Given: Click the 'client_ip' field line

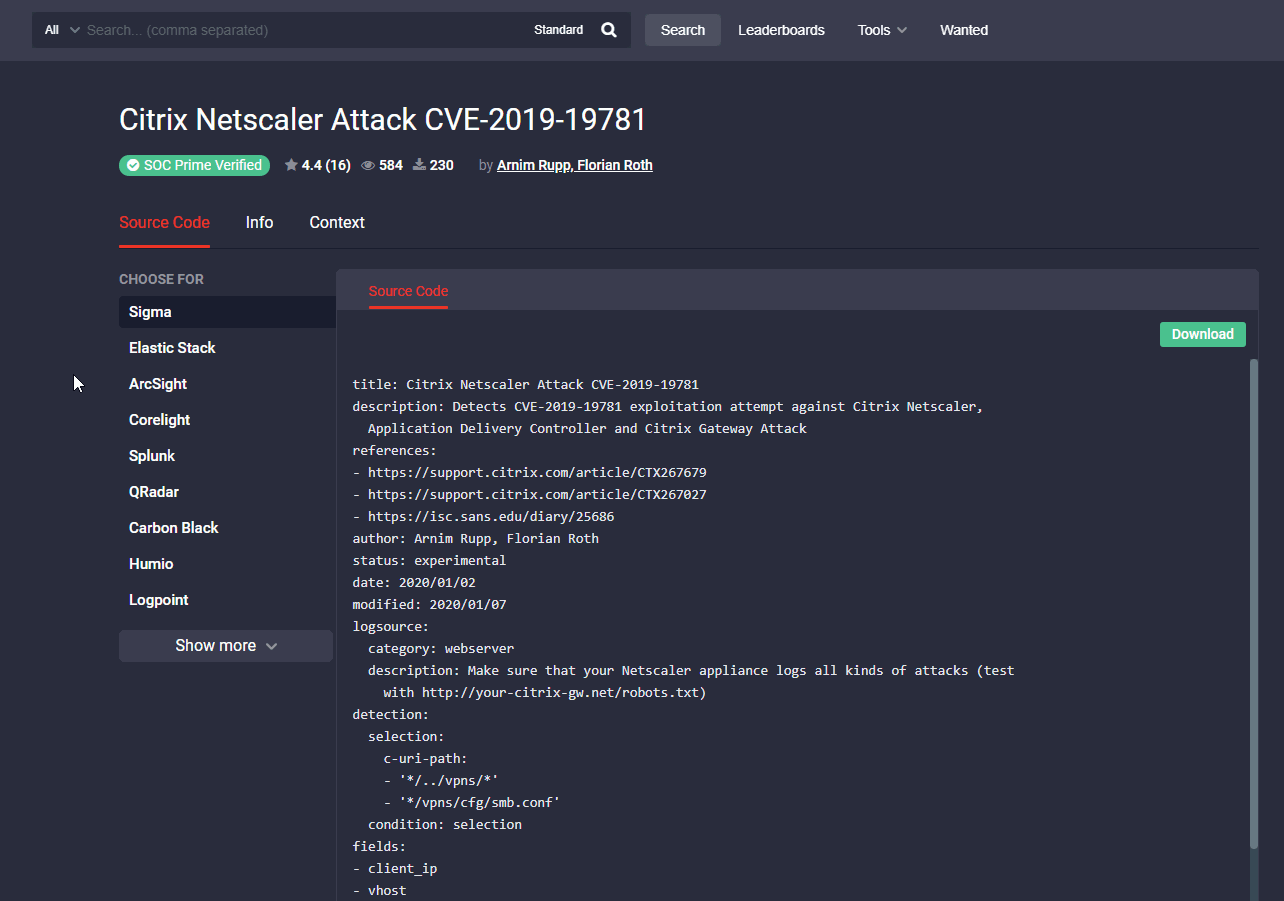Looking at the screenshot, I should (395, 868).
